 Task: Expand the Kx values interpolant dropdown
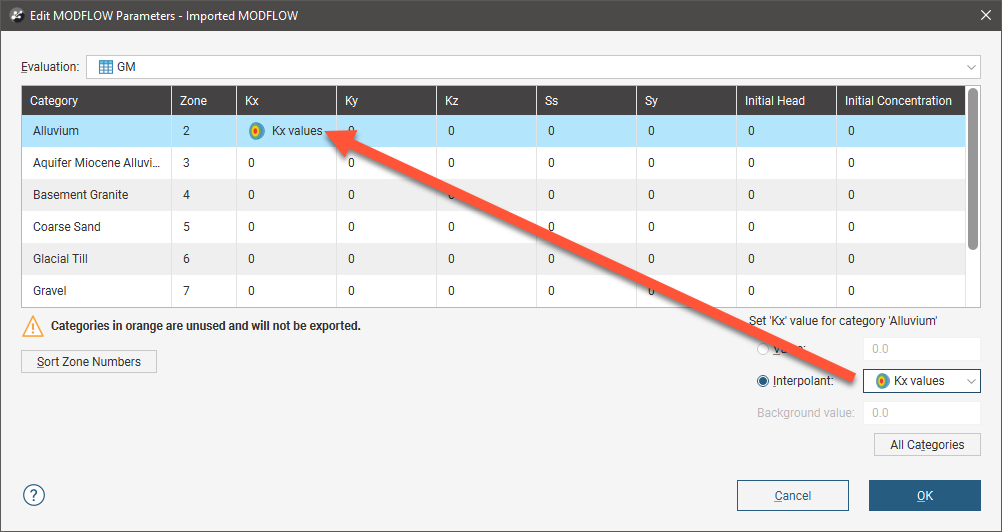click(969, 381)
